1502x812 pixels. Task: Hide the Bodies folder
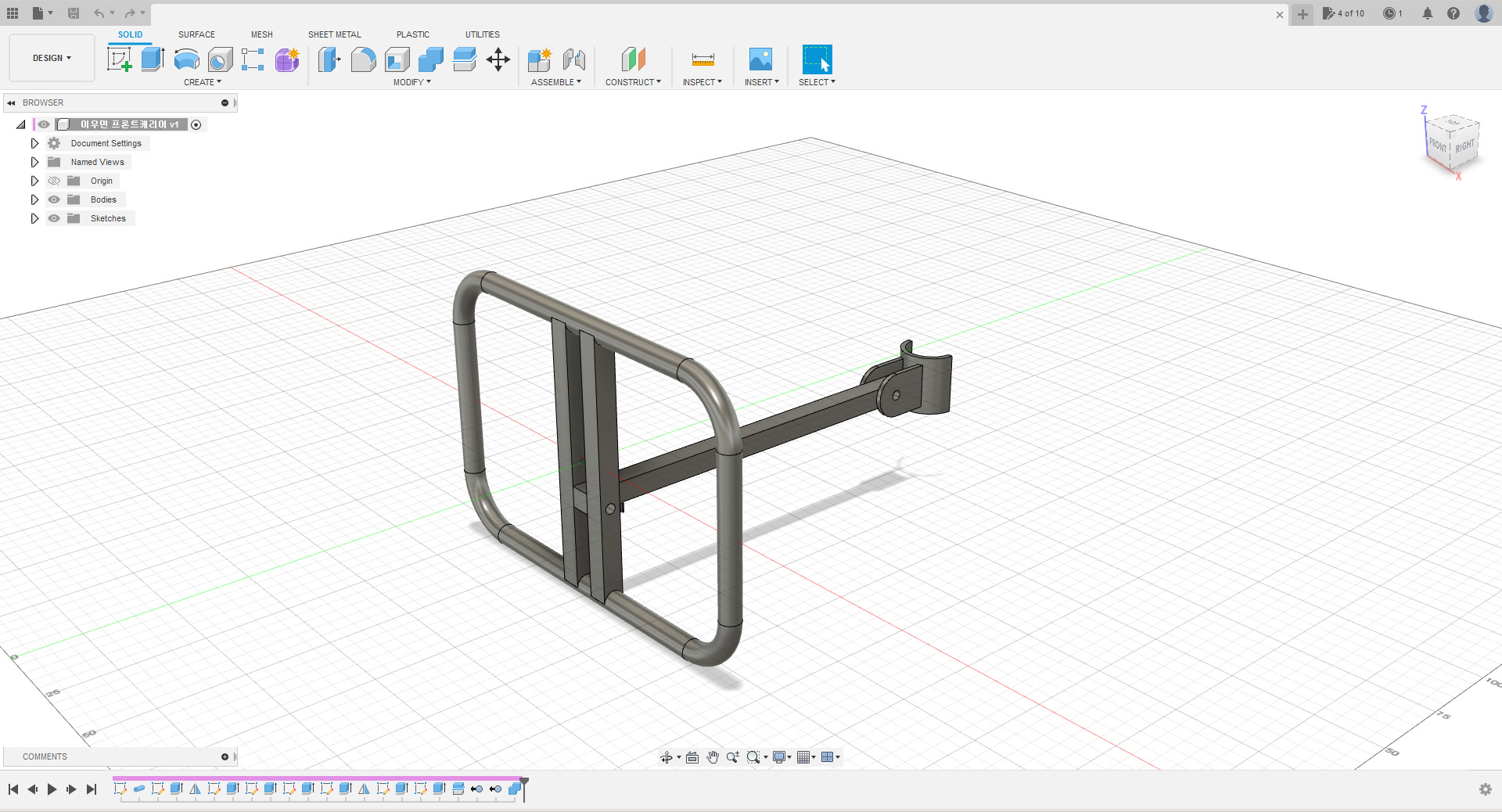[54, 199]
